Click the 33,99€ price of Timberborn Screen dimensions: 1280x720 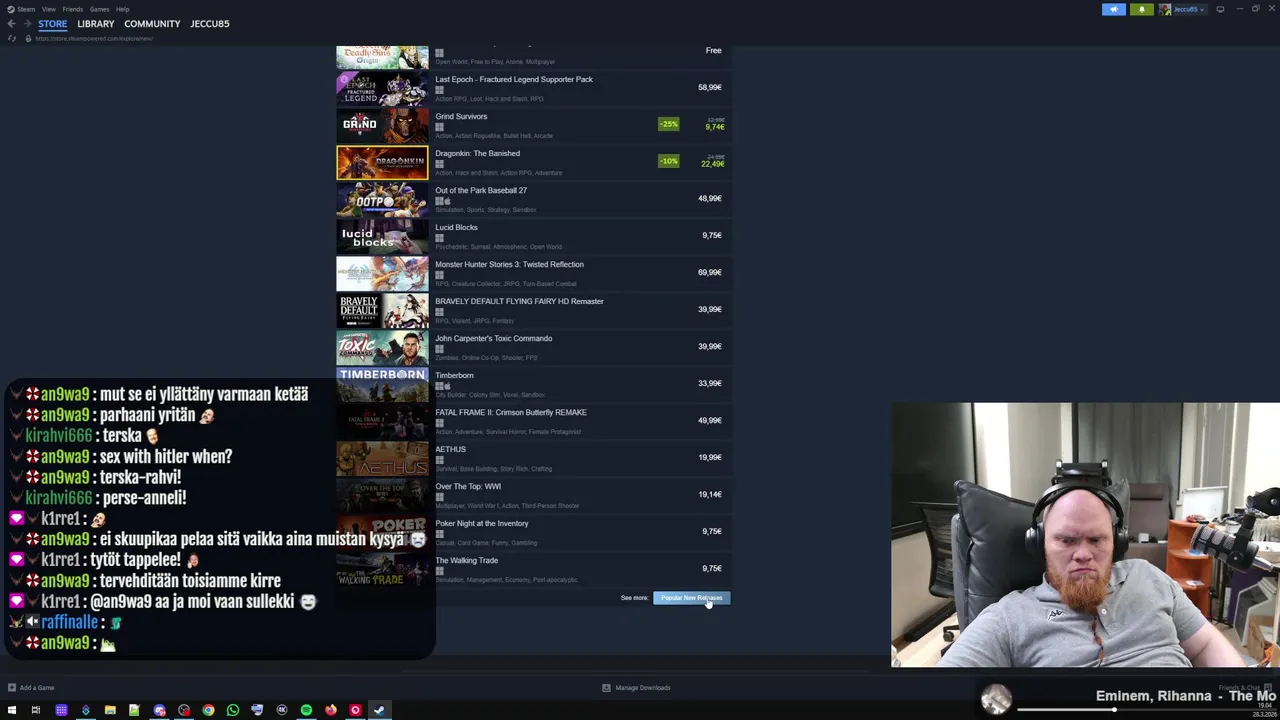[x=709, y=383]
